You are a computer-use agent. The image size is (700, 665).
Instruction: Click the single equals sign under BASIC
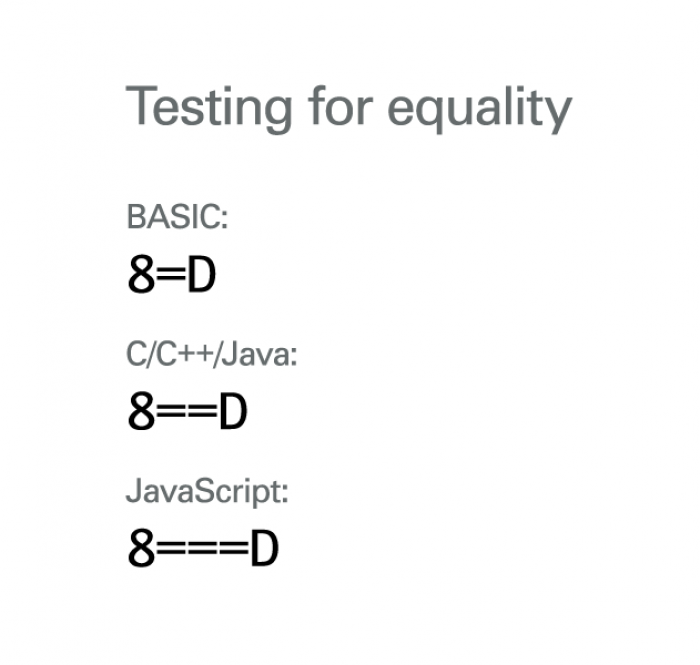click(171, 274)
